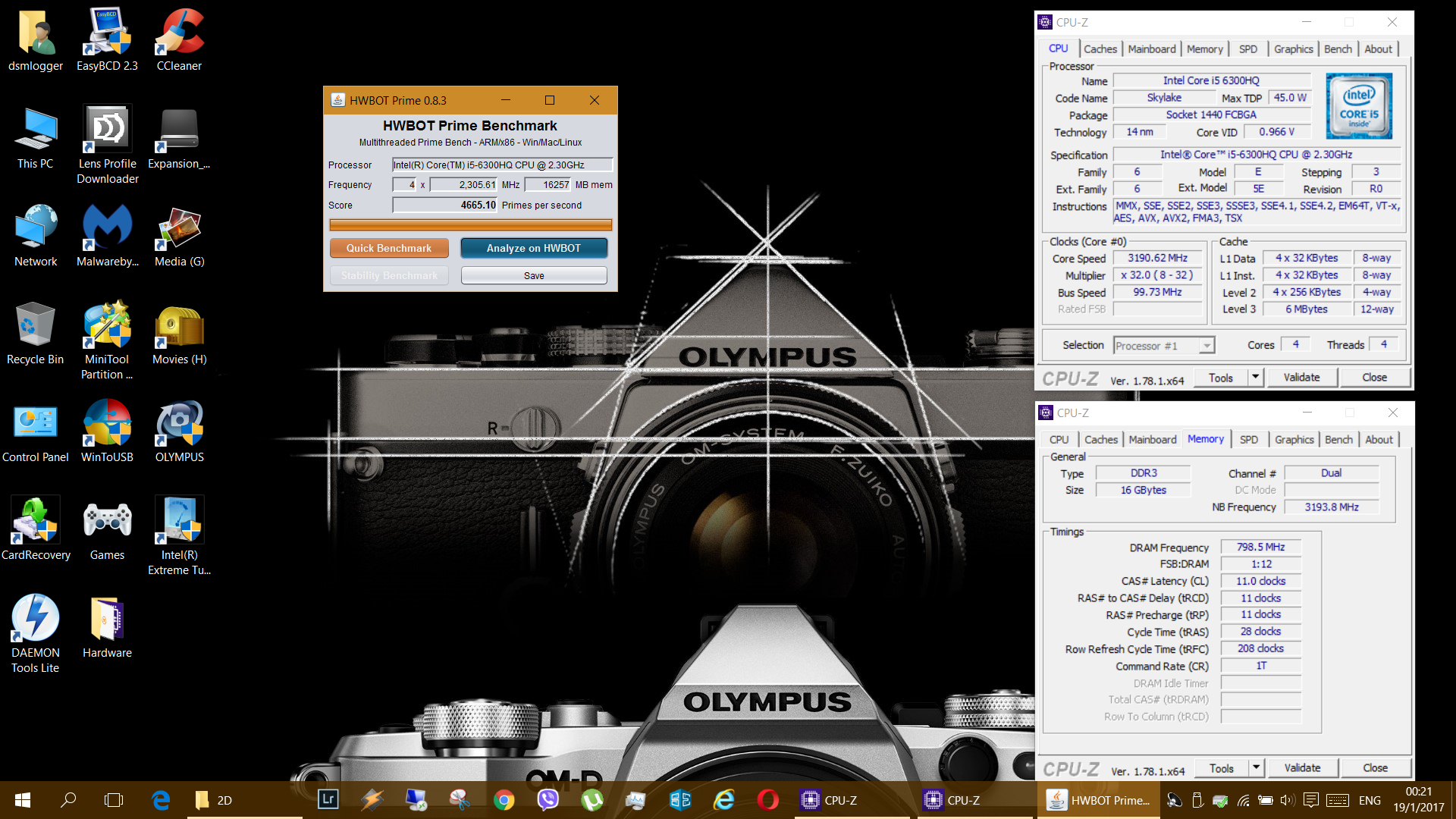Open the Network desktop icon
The height and width of the screenshot is (819, 1456).
click(36, 237)
